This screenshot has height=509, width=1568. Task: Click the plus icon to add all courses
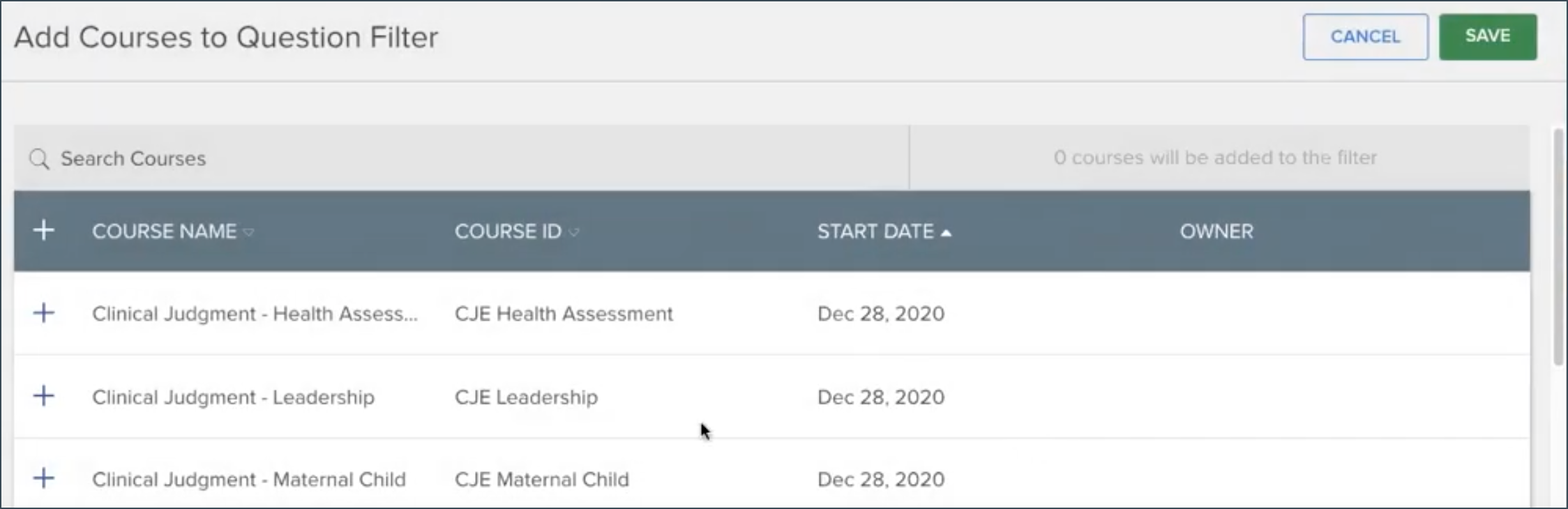(x=44, y=230)
